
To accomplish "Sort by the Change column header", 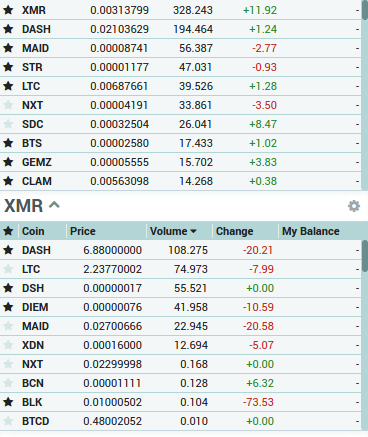I will click(235, 231).
